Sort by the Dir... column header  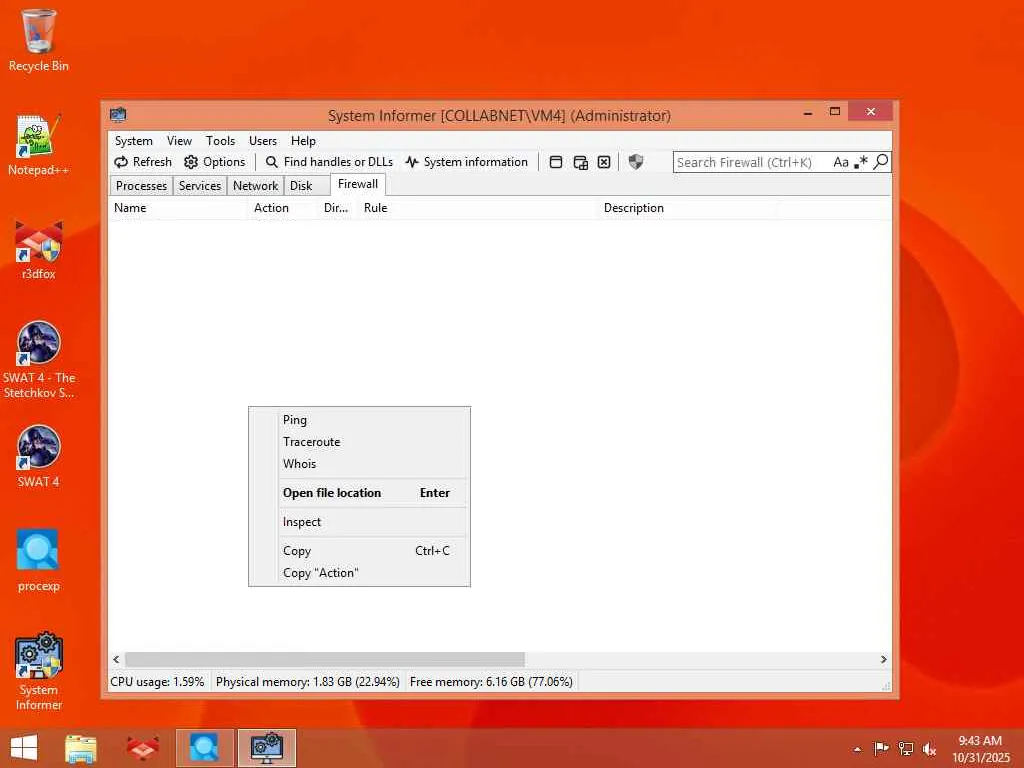[336, 208]
